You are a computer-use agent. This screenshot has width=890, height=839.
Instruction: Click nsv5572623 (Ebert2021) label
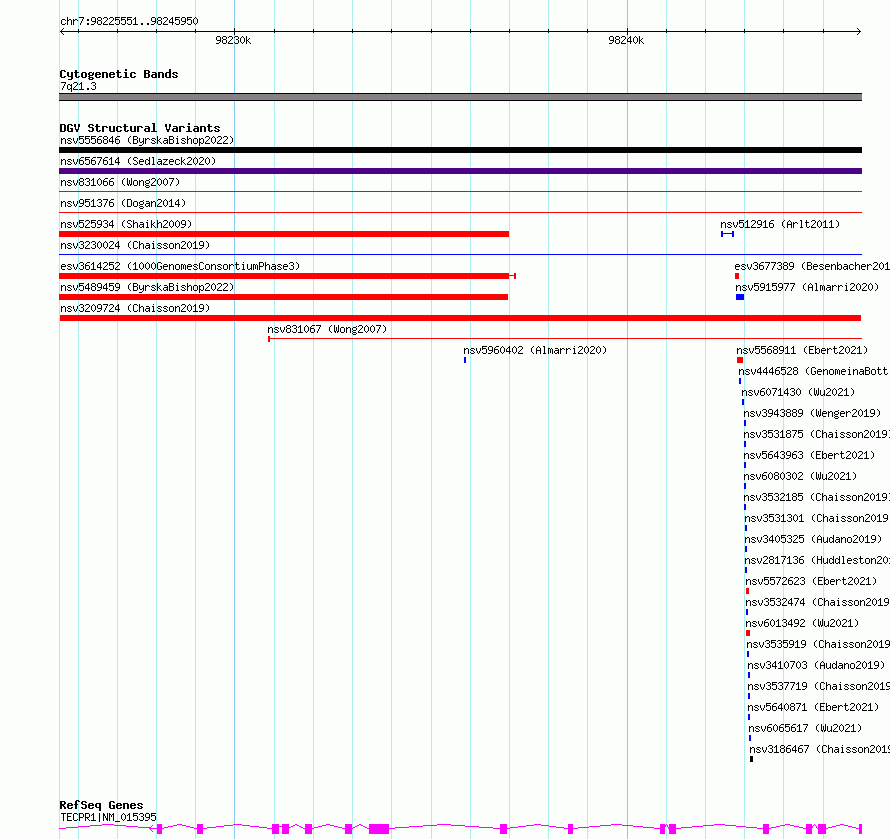(811, 581)
